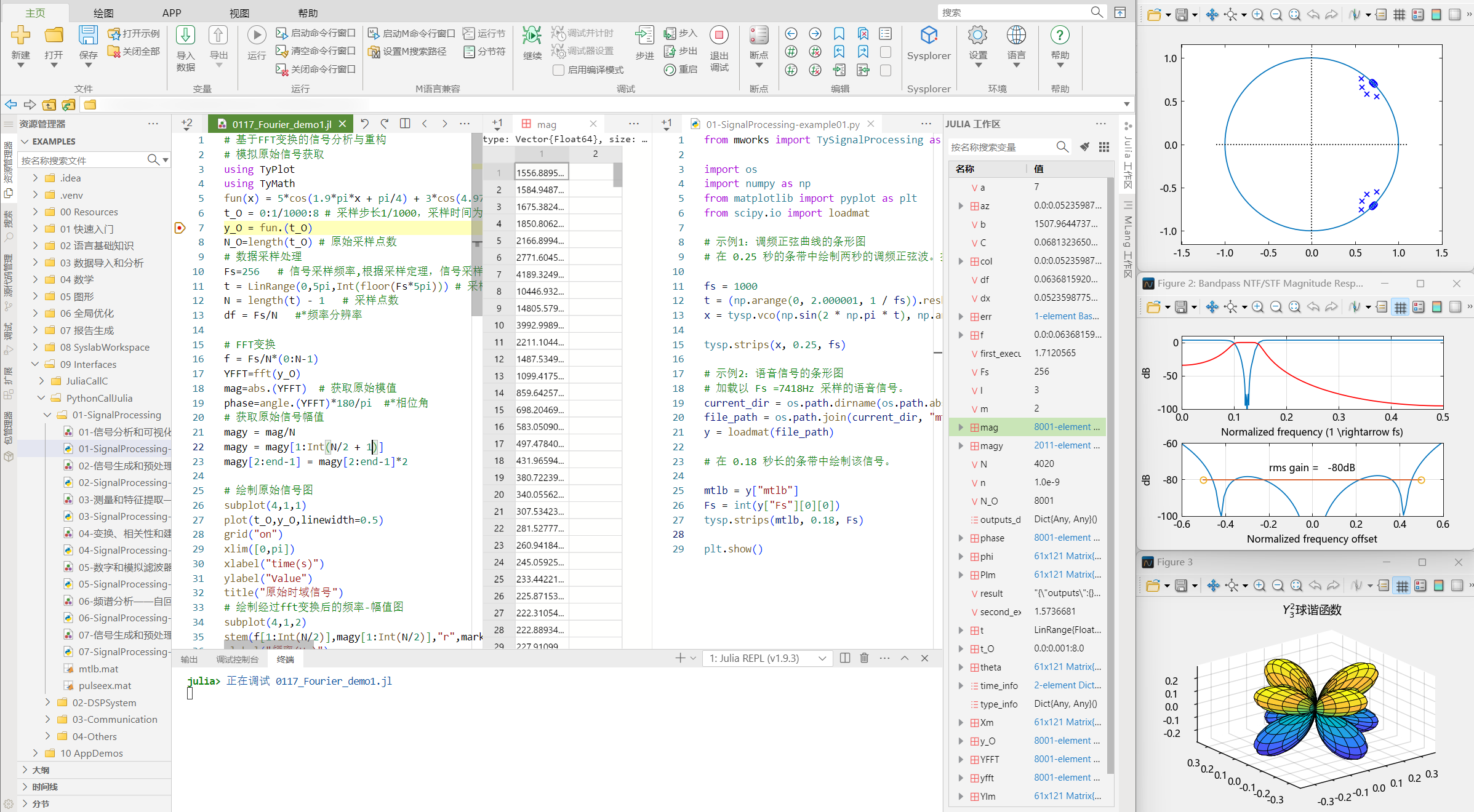Expand the mag variable in workspace
The image size is (1474, 812).
[961, 427]
